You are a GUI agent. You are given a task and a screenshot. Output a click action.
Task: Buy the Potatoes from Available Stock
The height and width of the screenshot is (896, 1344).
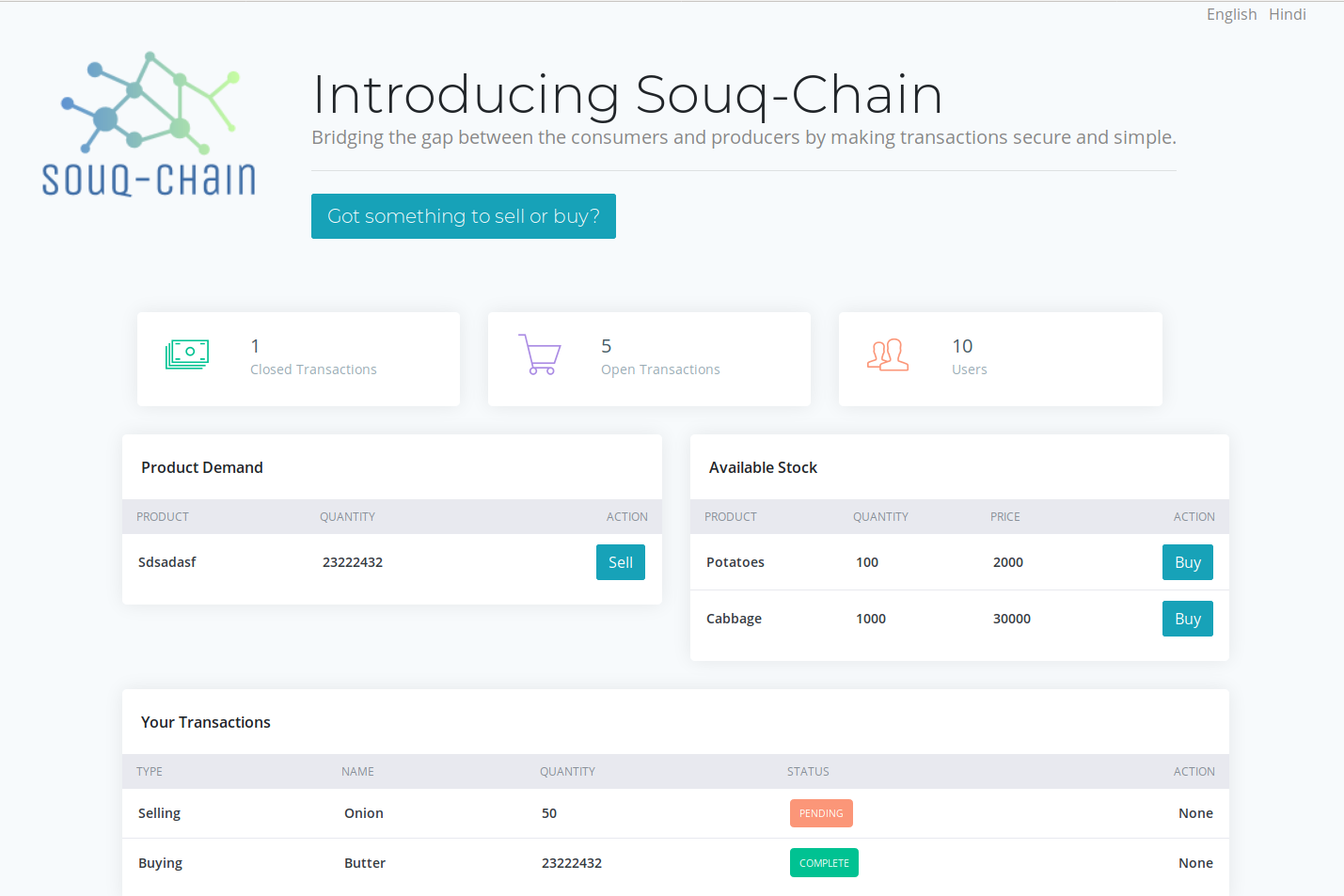(1187, 561)
